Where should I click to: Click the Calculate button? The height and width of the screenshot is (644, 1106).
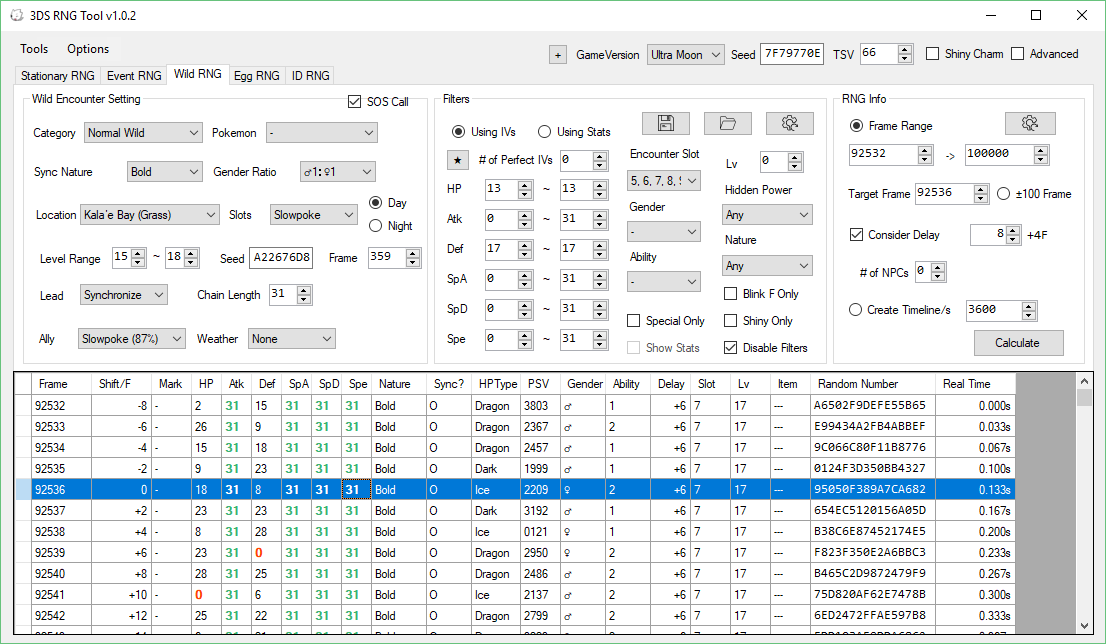click(1018, 343)
